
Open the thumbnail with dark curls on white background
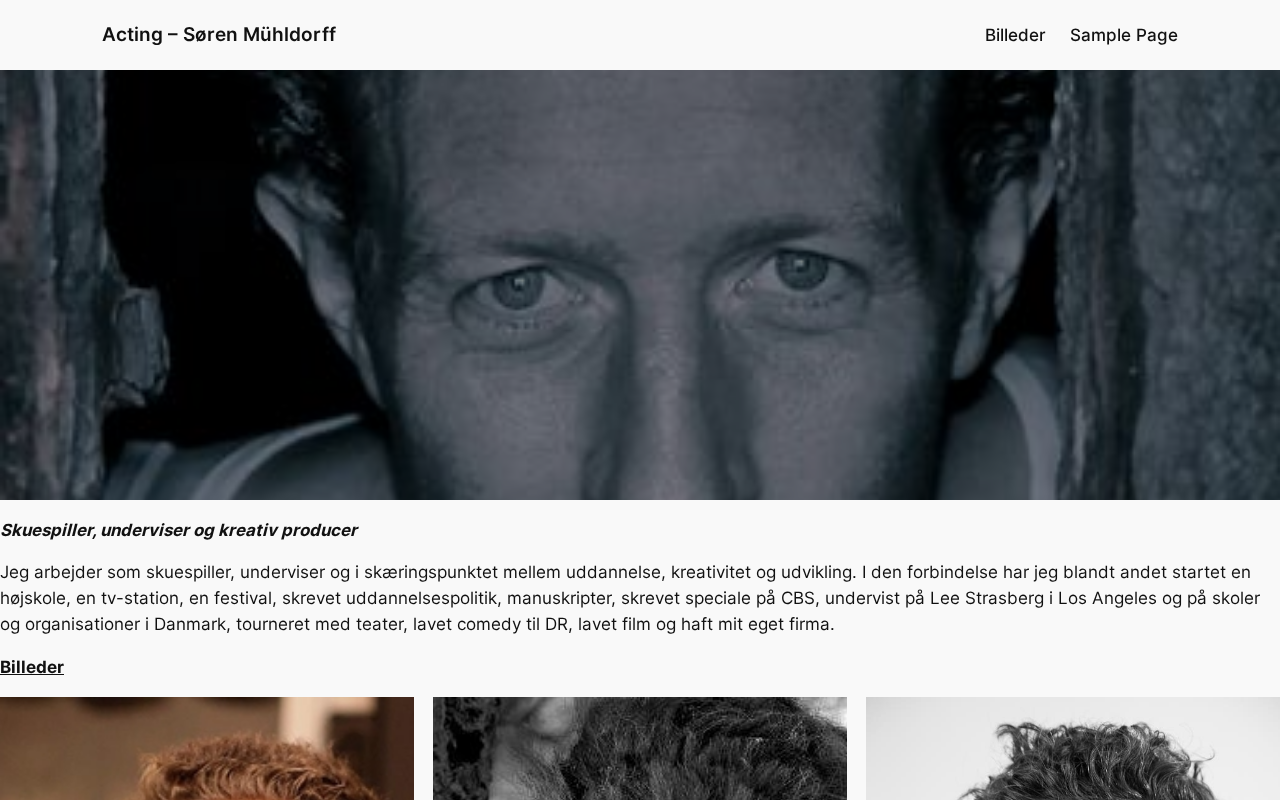point(1073,748)
